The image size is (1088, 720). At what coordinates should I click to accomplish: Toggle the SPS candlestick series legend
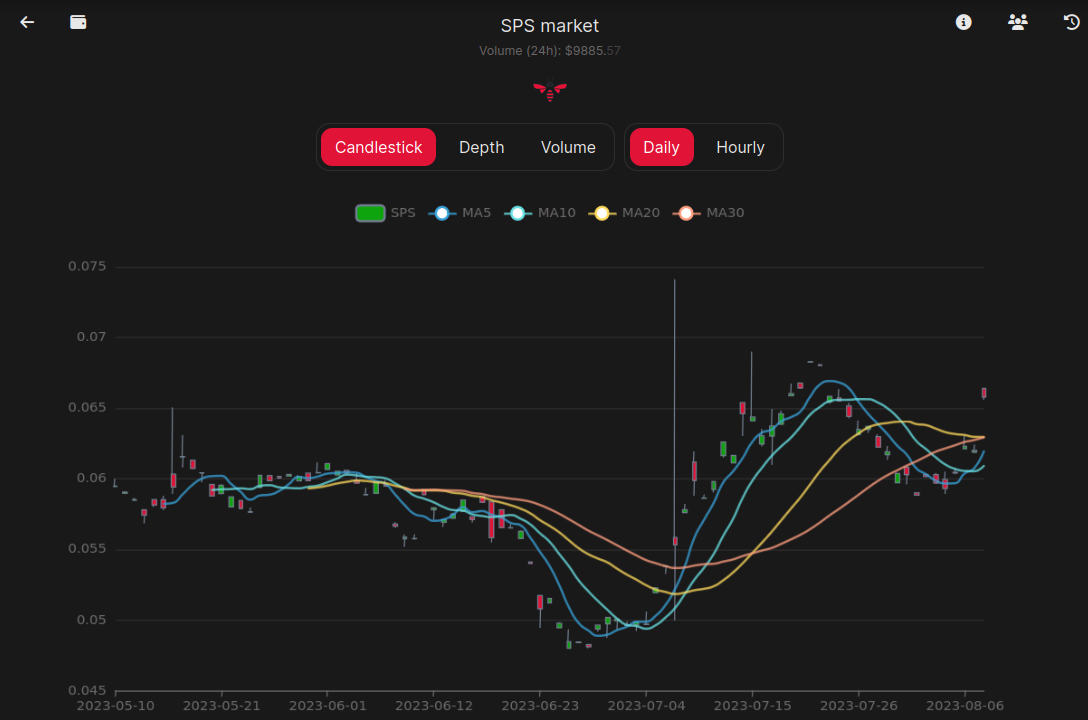coord(385,213)
